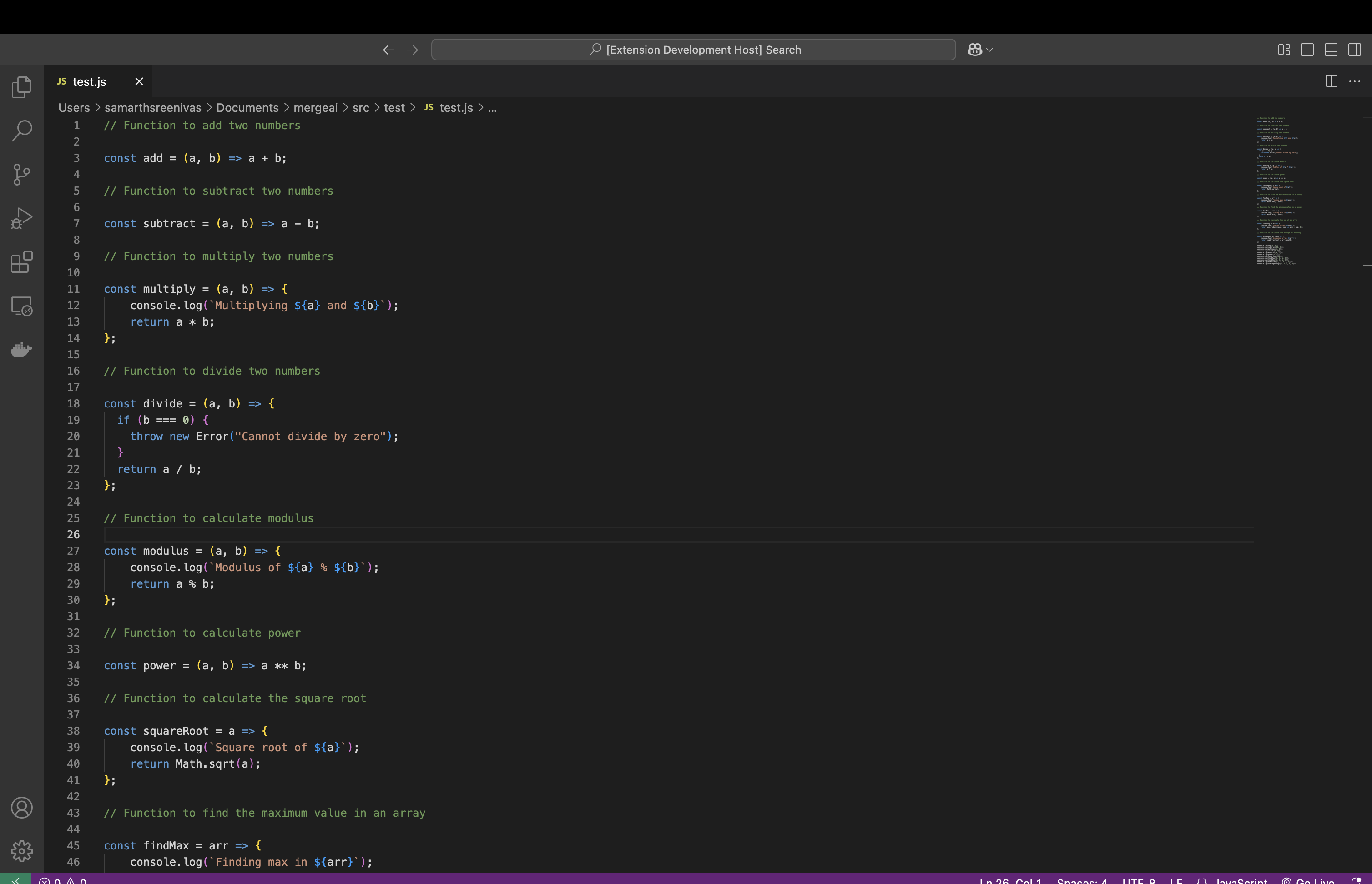The height and width of the screenshot is (884, 1372).
Task: Split the editor to the right
Action: pyautogui.click(x=1331, y=81)
